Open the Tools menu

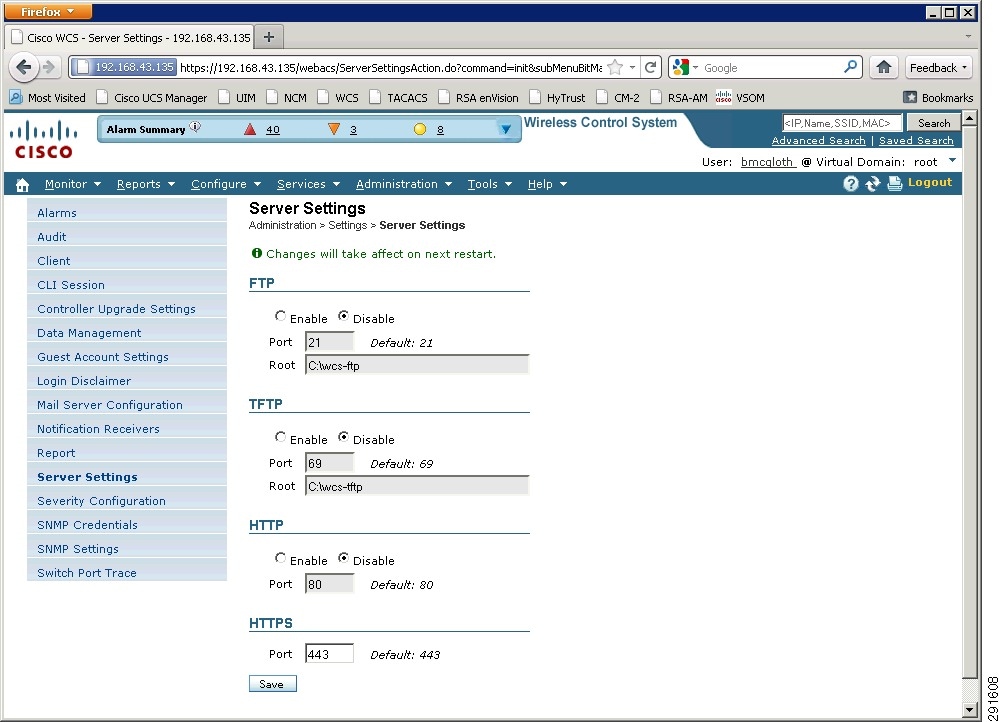pos(489,184)
